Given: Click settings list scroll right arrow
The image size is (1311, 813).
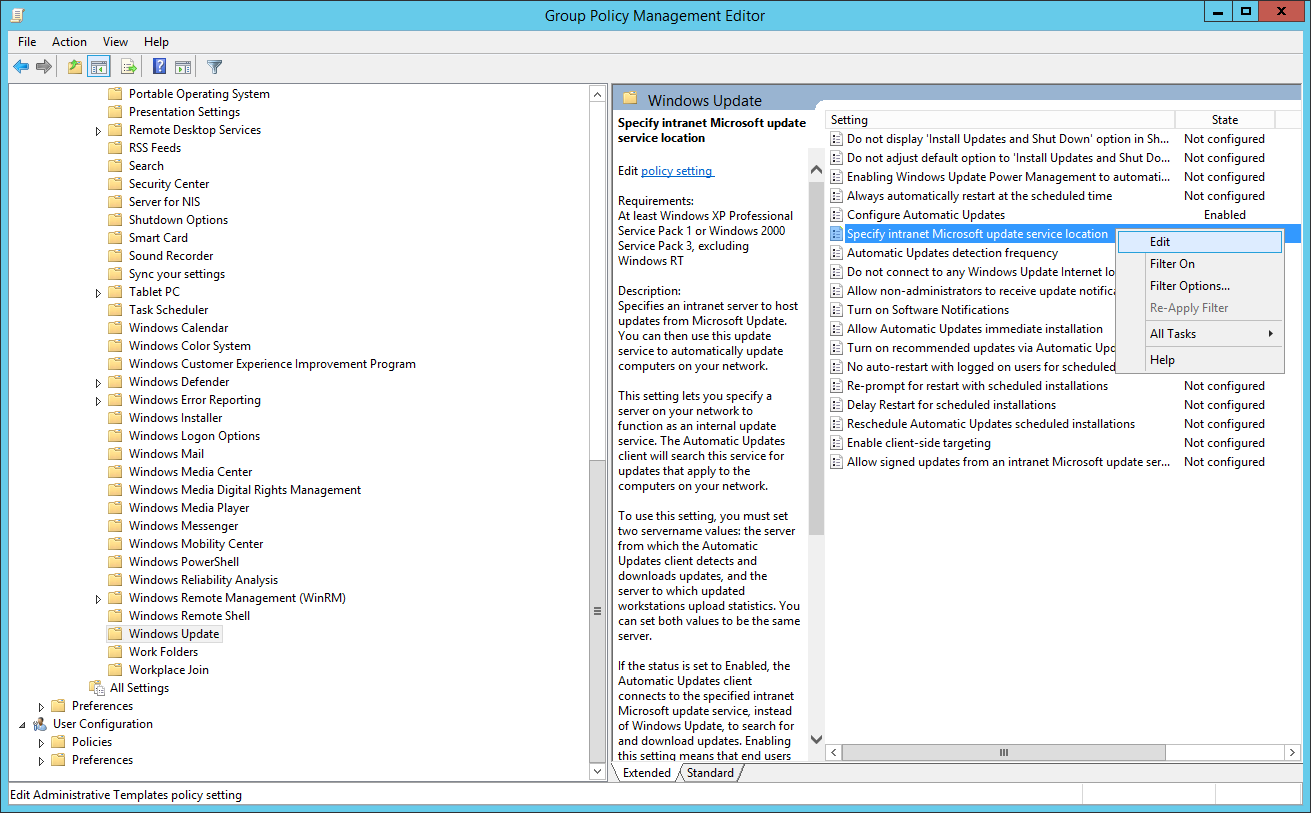Looking at the screenshot, I should [x=1294, y=752].
